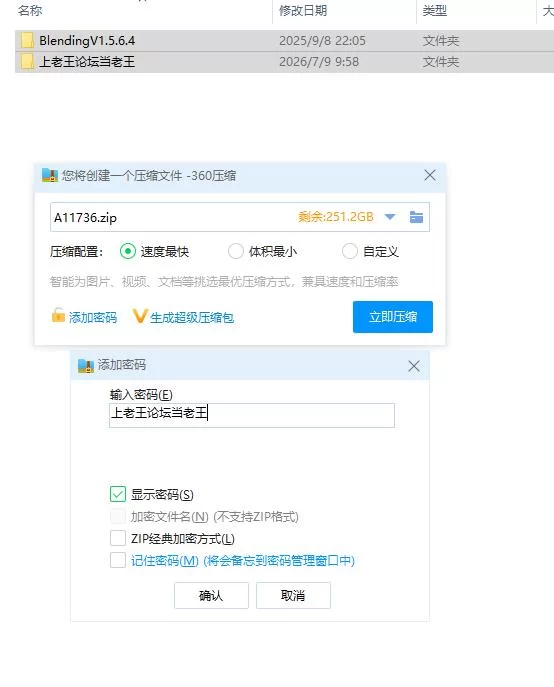Image resolution: width=554 pixels, height=687 pixels.
Task: Select the 体积最小 compression option
Action: point(236,251)
